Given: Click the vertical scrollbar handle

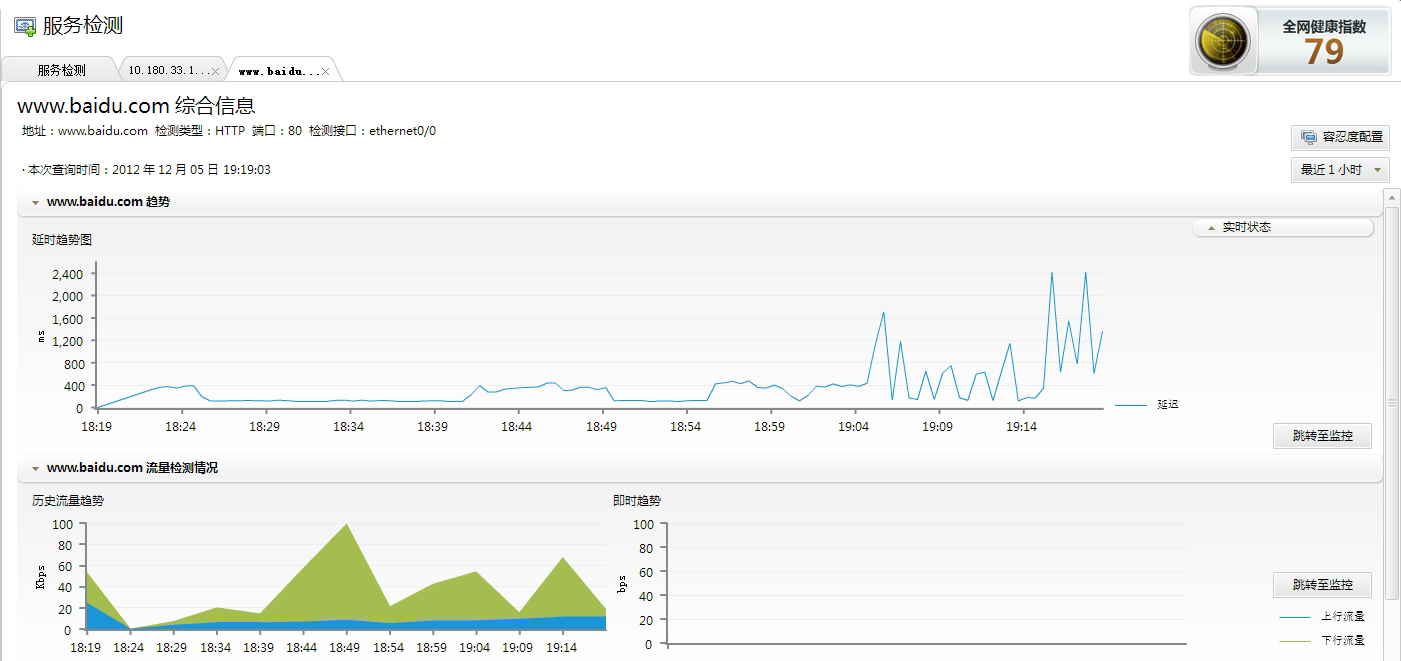Looking at the screenshot, I should tap(1391, 403).
